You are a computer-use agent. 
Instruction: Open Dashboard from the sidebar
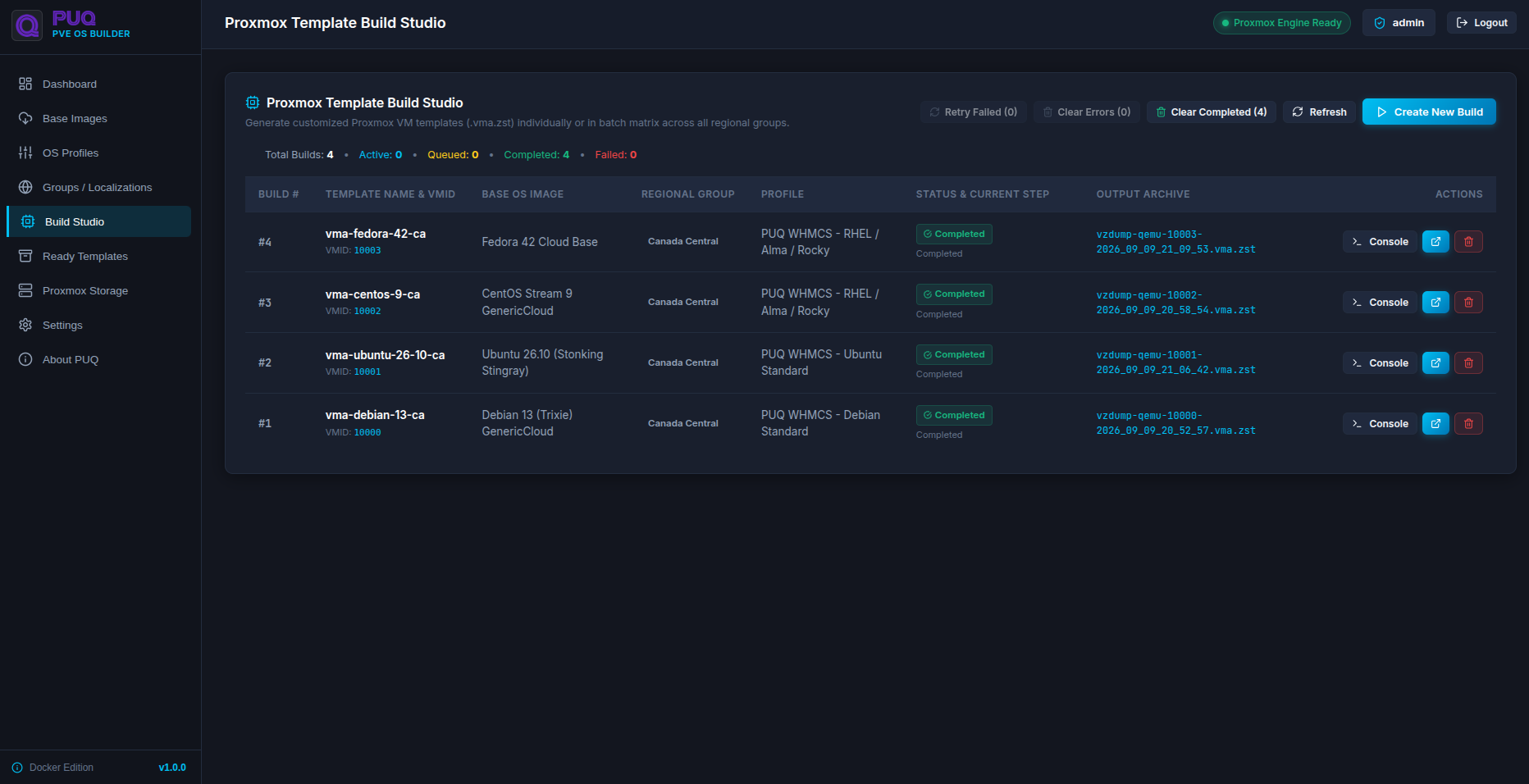98,84
